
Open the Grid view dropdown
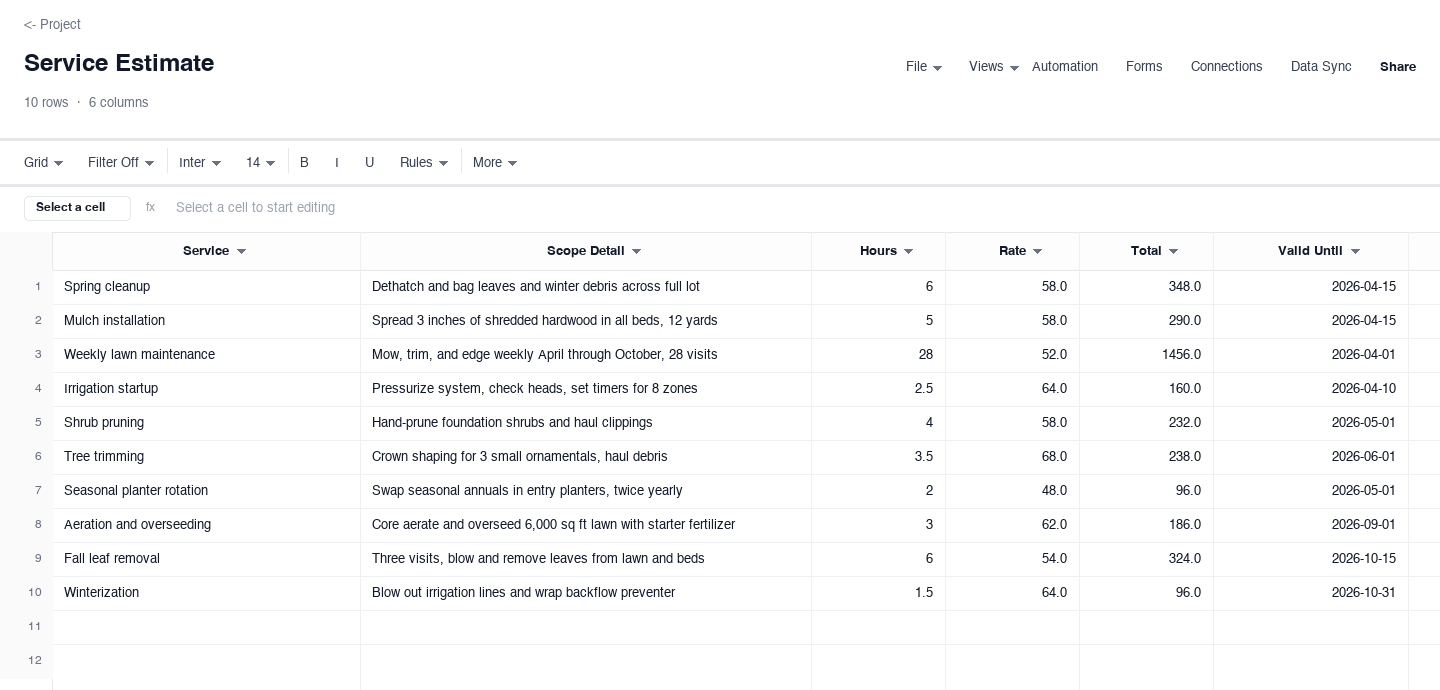click(x=44, y=163)
